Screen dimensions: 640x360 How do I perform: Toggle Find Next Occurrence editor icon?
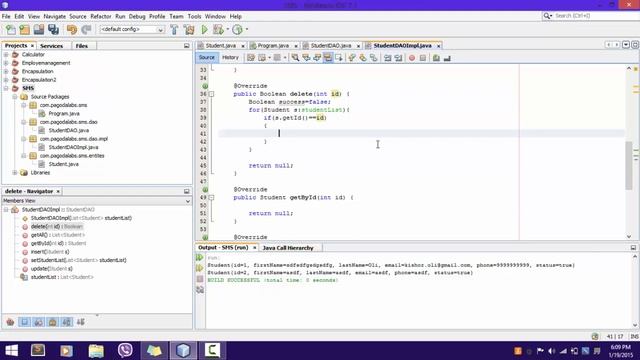tap(317, 58)
